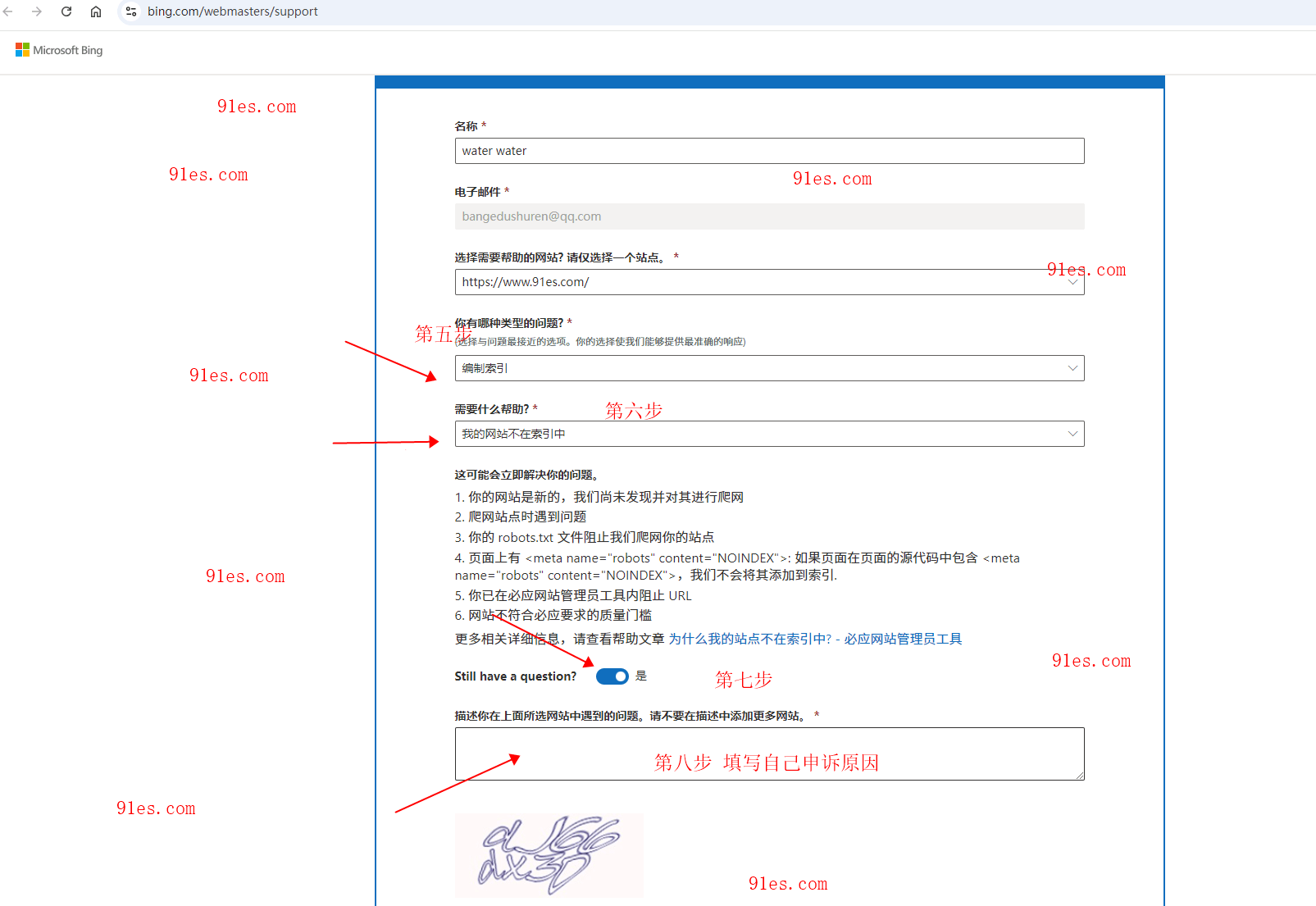
Task: Click the 名称 field containing water water
Action: tap(769, 151)
